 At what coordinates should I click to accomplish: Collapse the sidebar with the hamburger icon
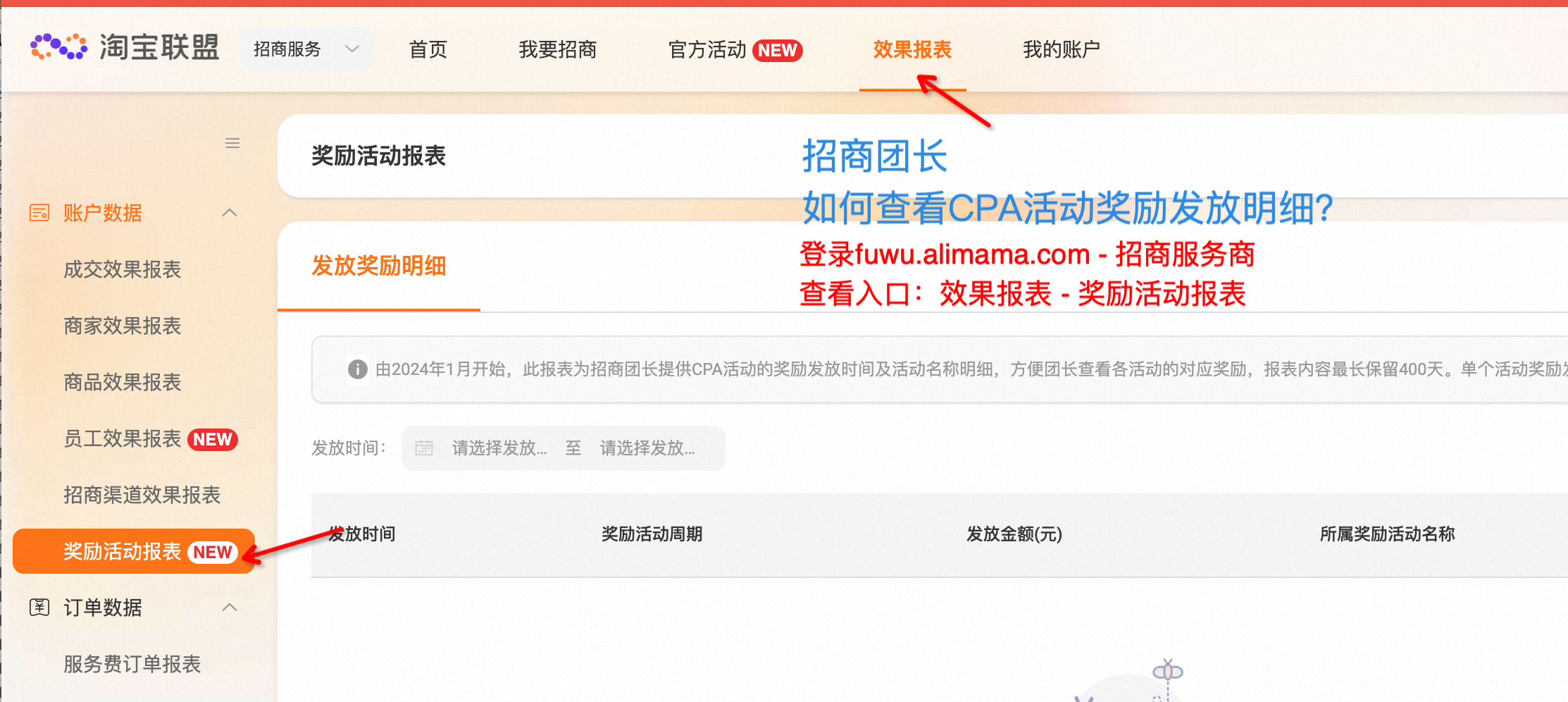232,143
